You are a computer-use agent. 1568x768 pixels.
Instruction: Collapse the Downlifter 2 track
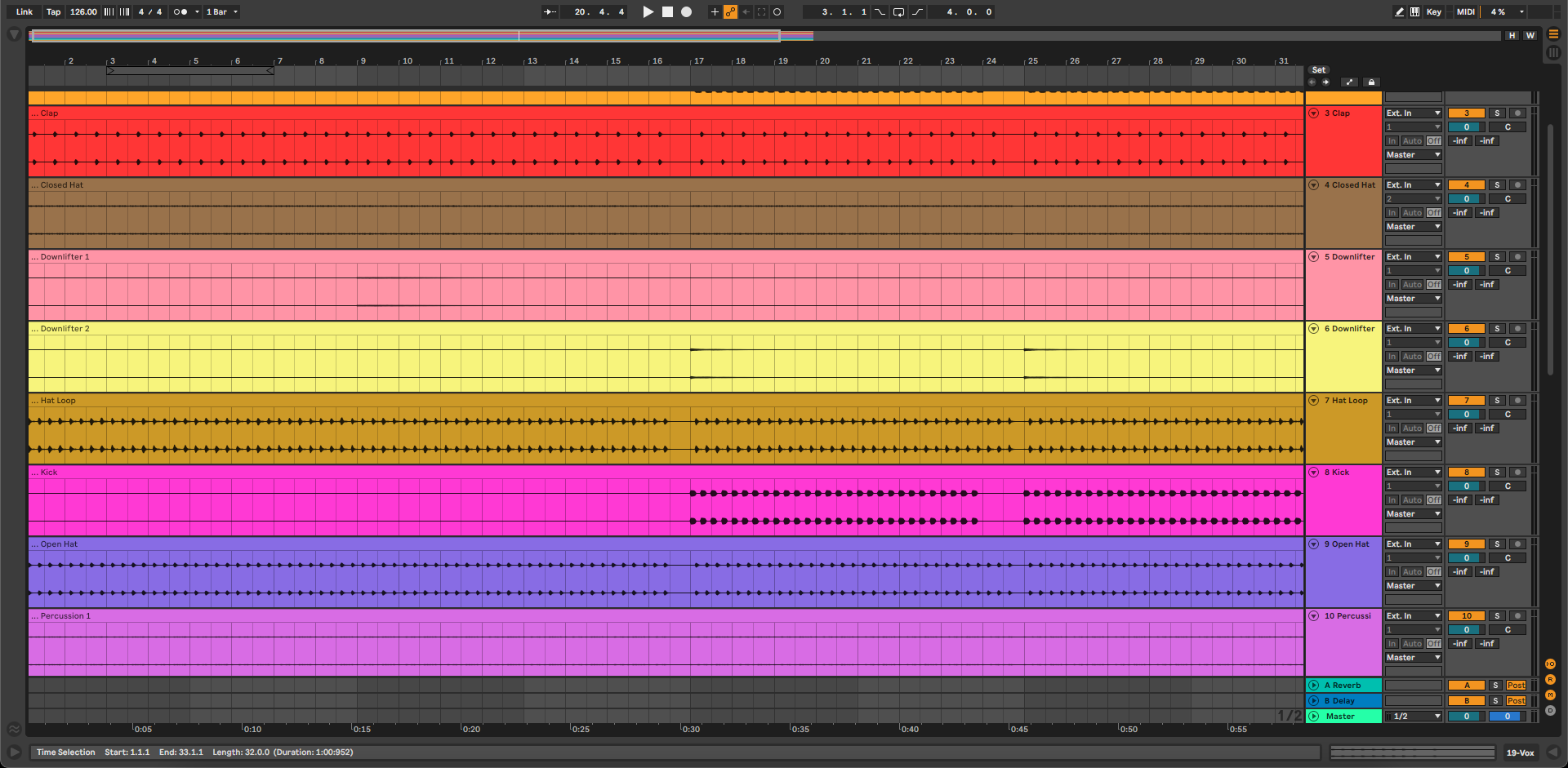pyautogui.click(x=1314, y=329)
